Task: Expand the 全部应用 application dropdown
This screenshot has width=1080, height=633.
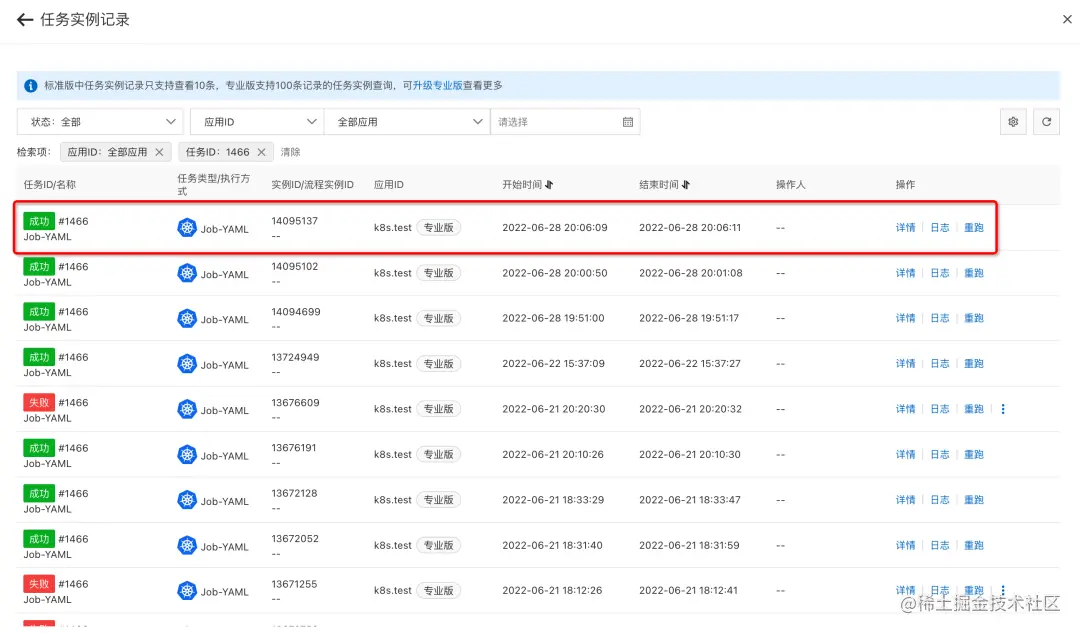Action: pyautogui.click(x=407, y=122)
